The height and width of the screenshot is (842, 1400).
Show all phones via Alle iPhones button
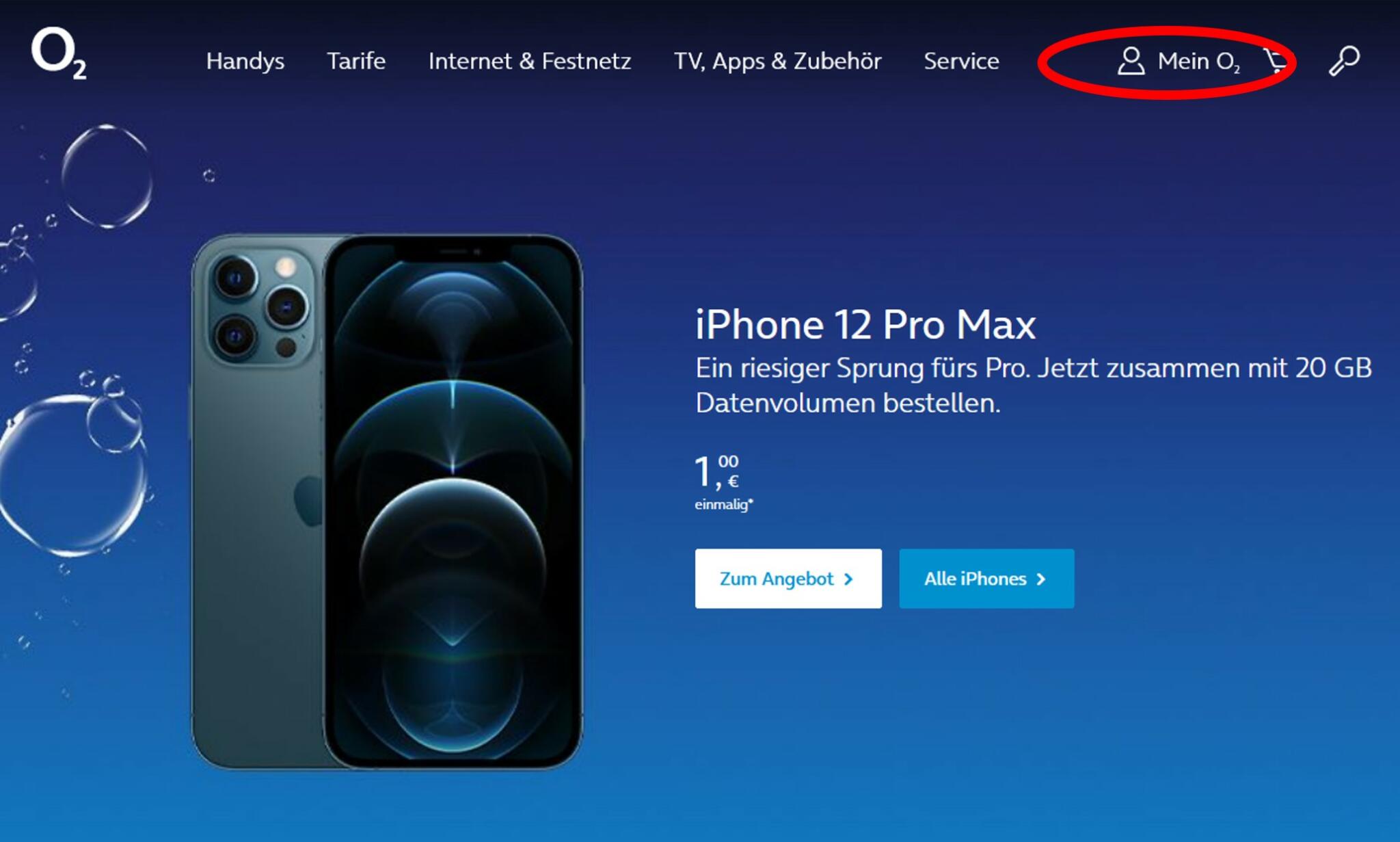pos(986,579)
